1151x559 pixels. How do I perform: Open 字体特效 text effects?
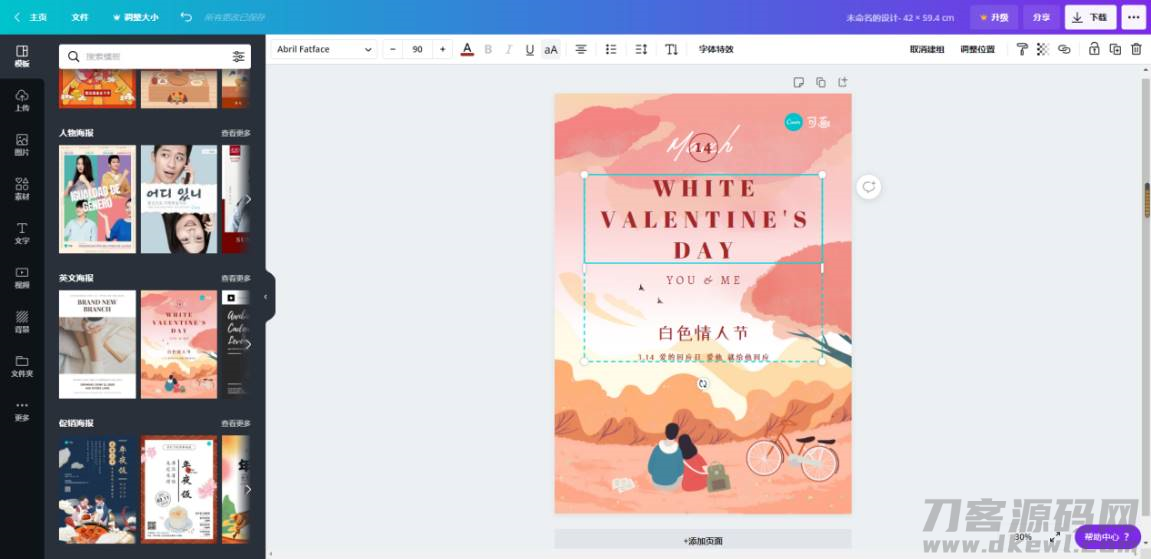coord(716,49)
